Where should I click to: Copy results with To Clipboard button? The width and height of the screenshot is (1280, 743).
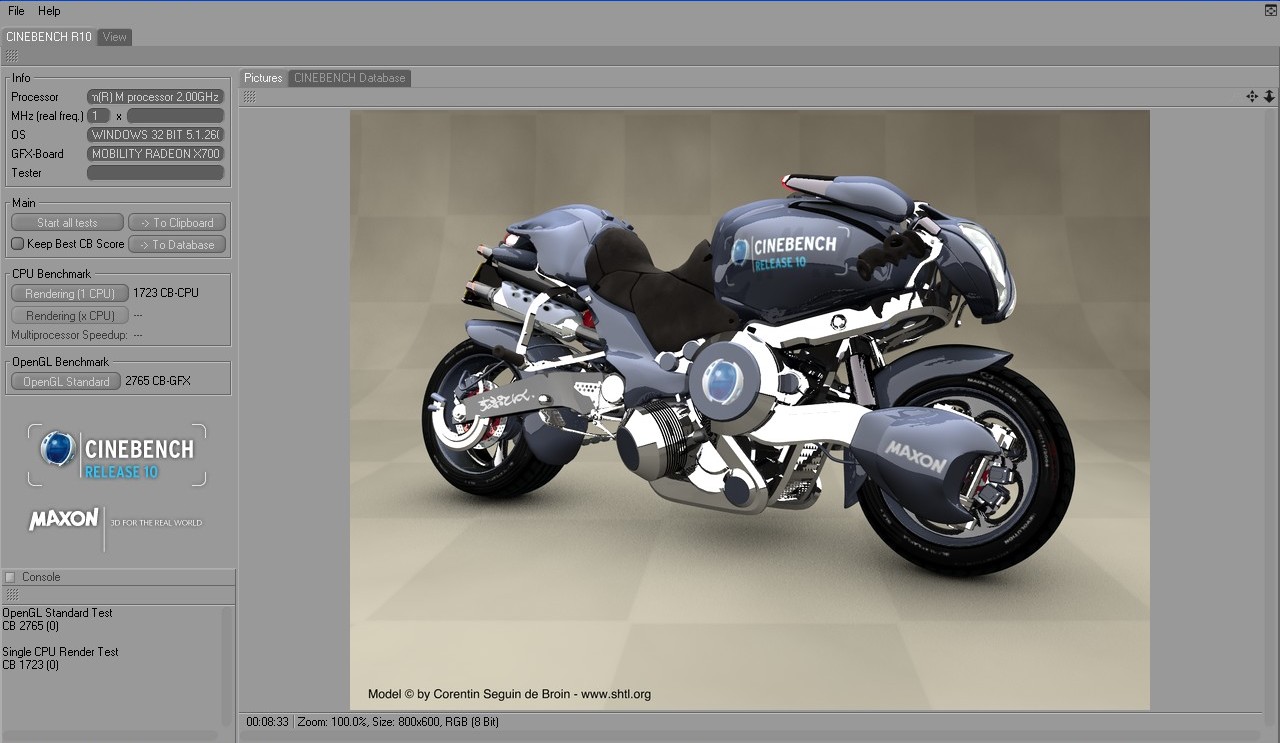177,223
